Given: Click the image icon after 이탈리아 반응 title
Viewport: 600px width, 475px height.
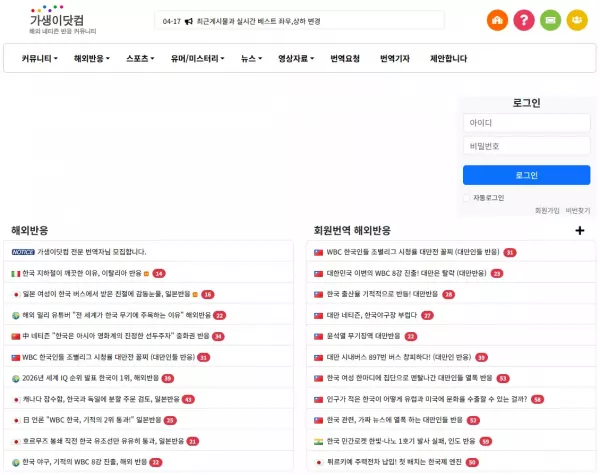Looking at the screenshot, I should pos(146,273).
